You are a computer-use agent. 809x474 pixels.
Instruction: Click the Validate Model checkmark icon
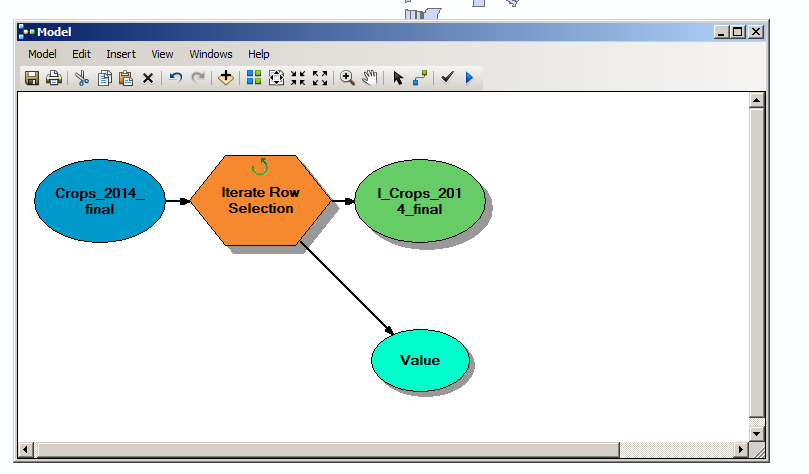click(447, 78)
